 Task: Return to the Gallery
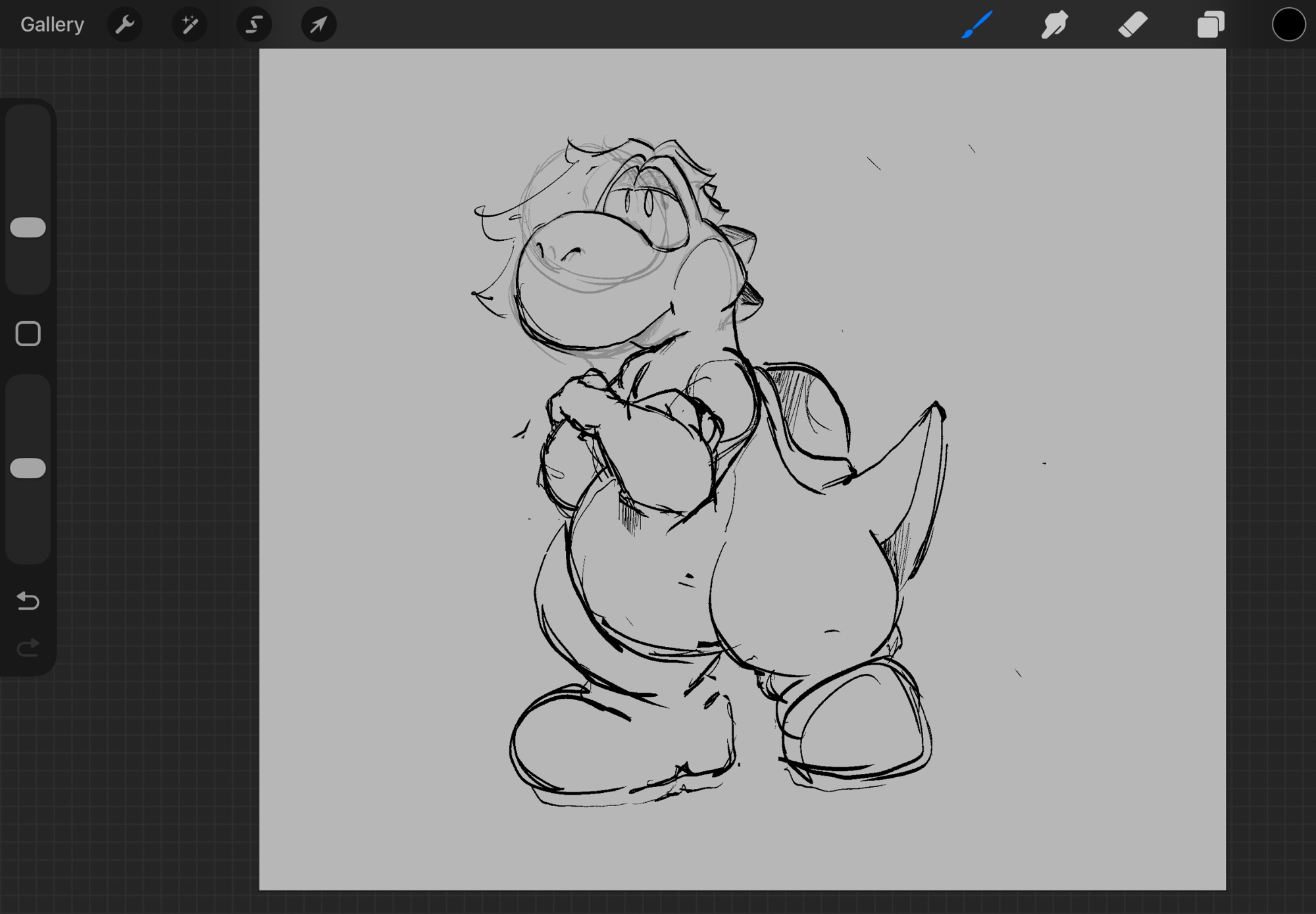[x=52, y=24]
